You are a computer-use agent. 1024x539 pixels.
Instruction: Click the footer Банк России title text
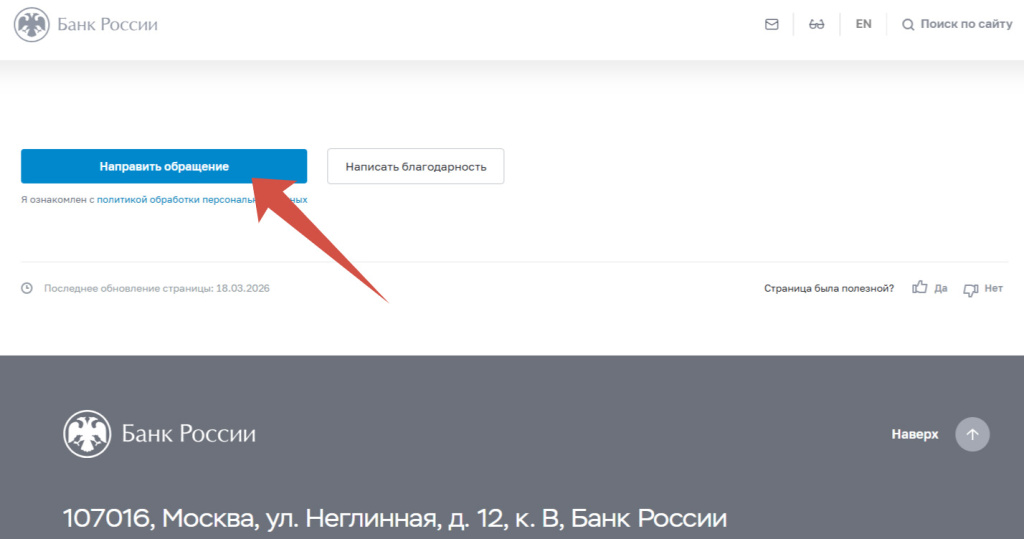(189, 434)
